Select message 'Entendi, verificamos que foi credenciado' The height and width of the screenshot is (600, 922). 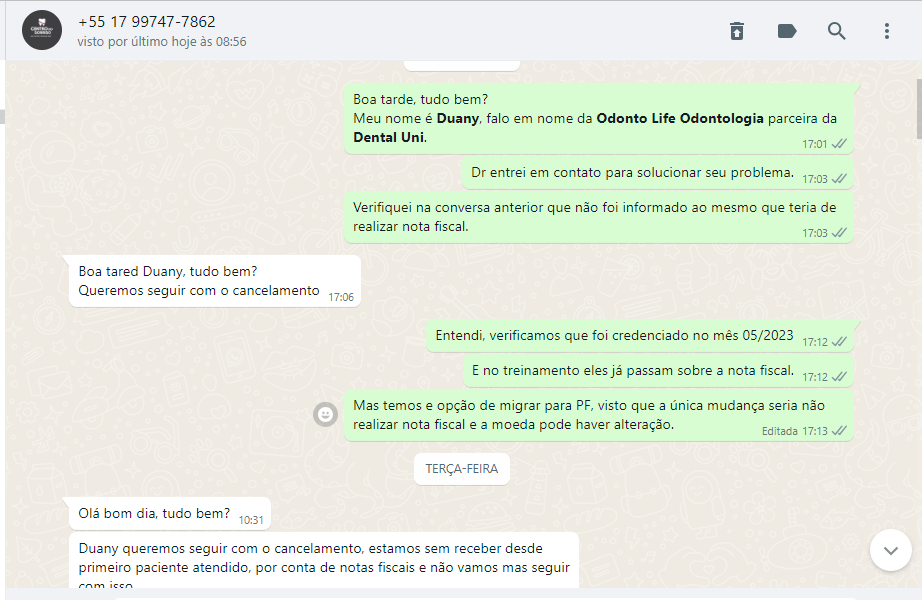tap(640, 336)
